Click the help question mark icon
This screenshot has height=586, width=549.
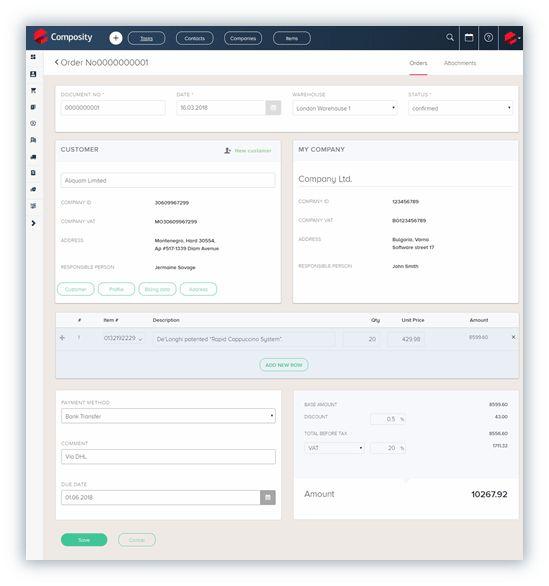[488, 37]
